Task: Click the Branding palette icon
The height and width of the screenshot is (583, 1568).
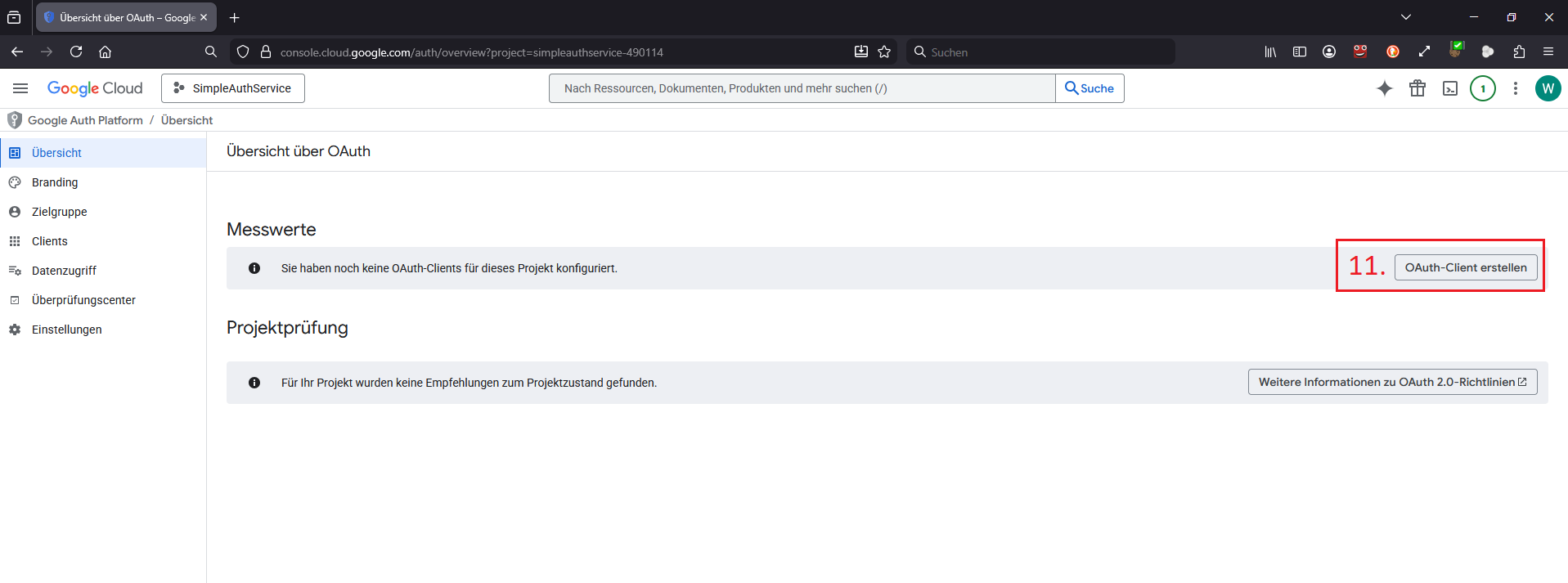Action: 15,182
